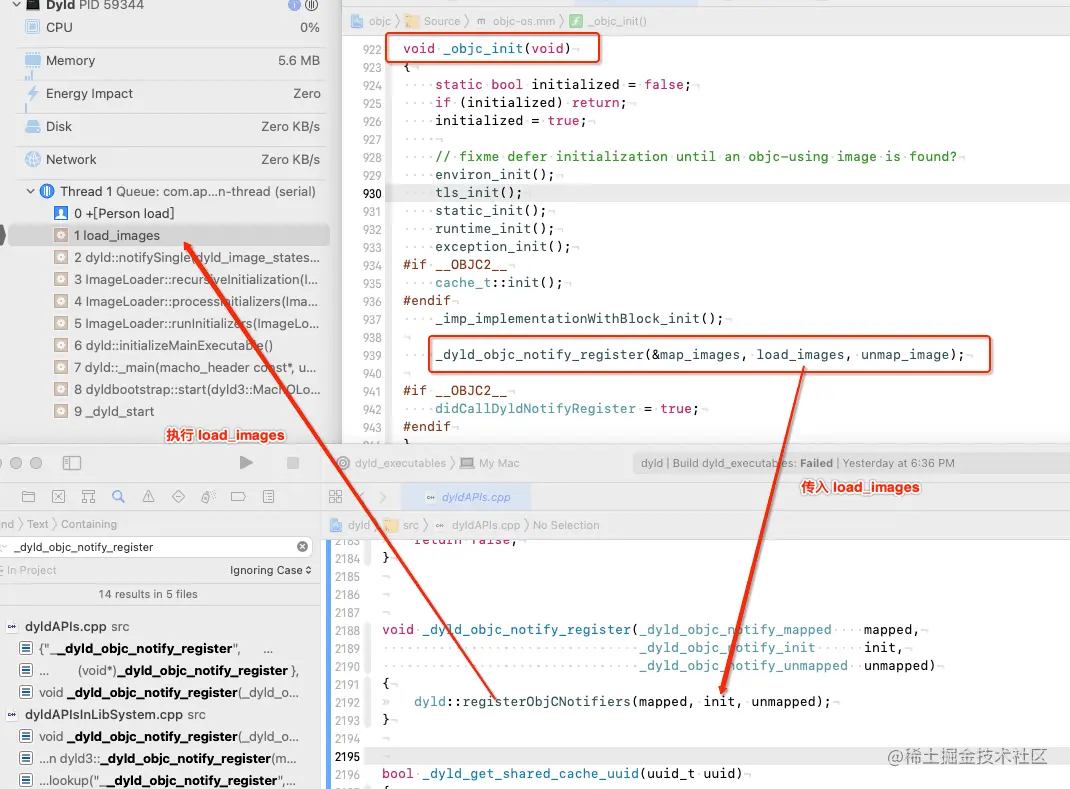Click _objc_init() in upper breadcrumb
1070x789 pixels.
pos(608,21)
